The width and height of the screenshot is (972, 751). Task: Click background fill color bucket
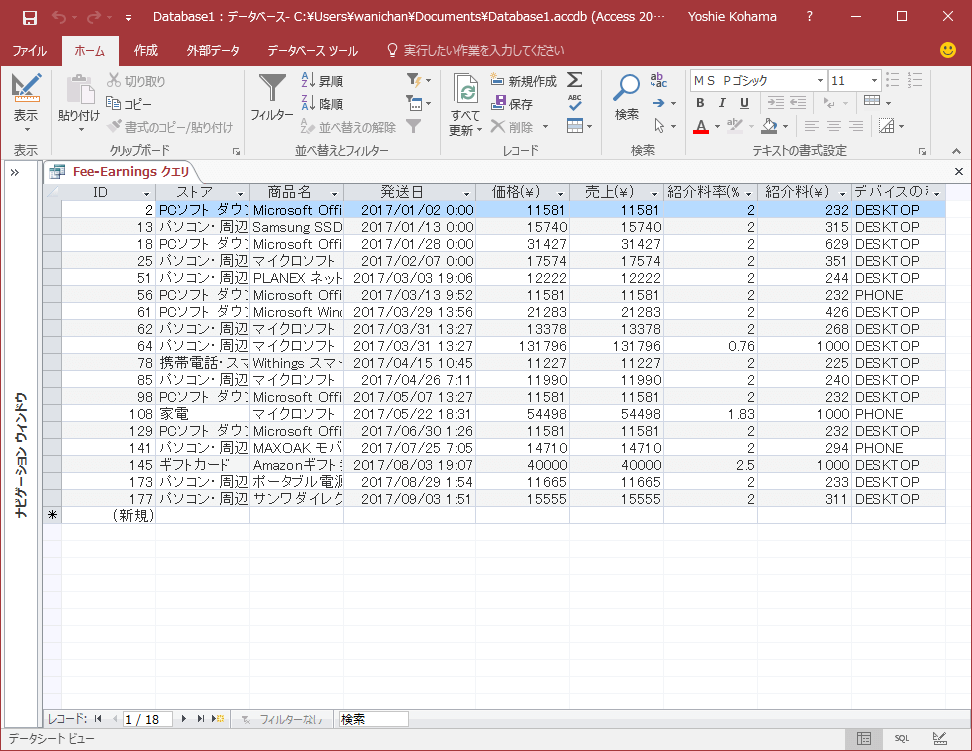(x=769, y=127)
